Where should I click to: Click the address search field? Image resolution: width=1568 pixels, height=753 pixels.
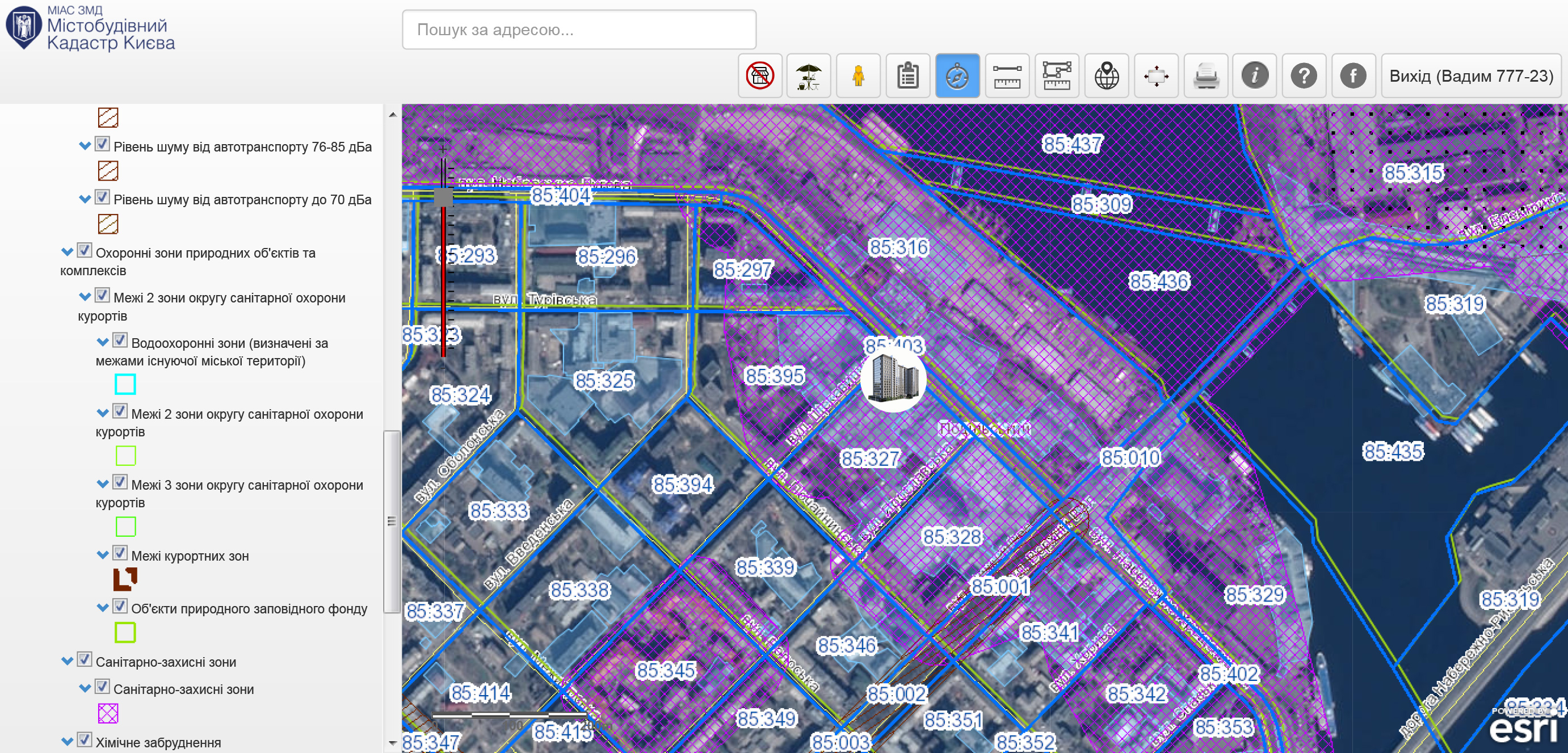tap(578, 29)
